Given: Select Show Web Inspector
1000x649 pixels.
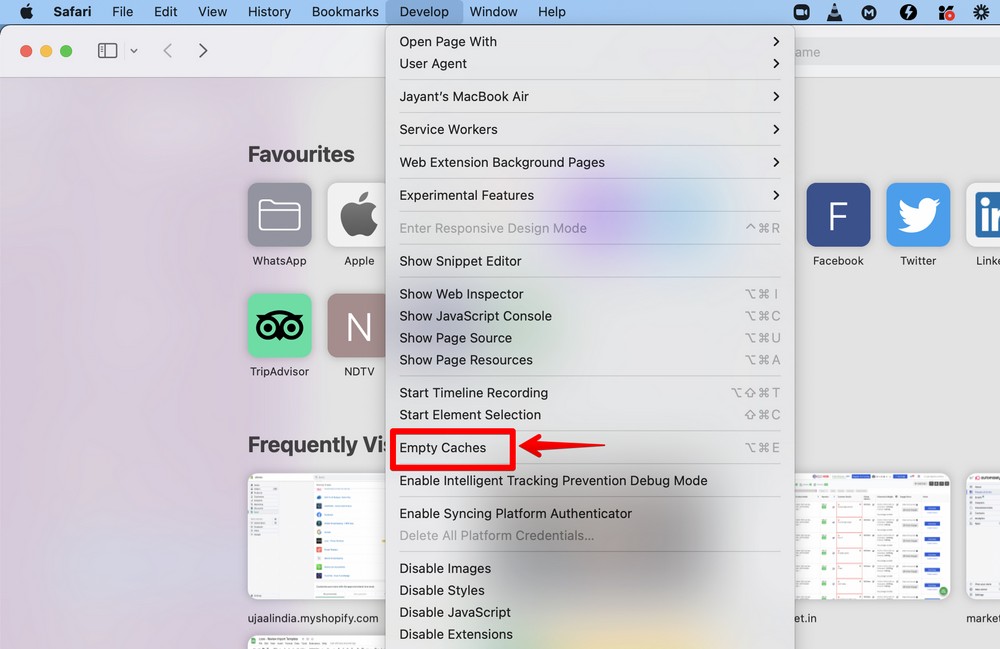Looking at the screenshot, I should [589, 294].
